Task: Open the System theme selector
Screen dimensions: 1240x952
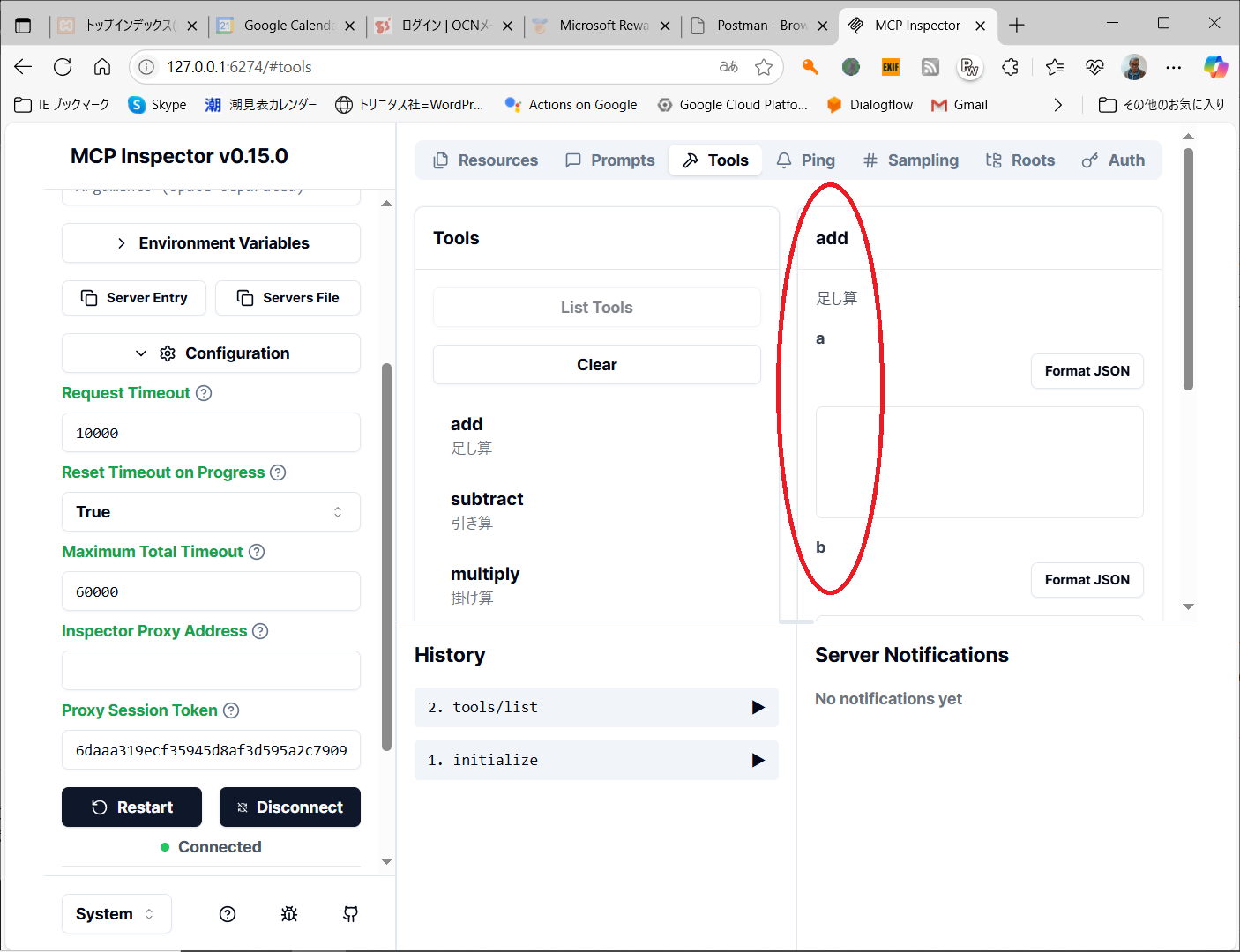Action: point(116,914)
